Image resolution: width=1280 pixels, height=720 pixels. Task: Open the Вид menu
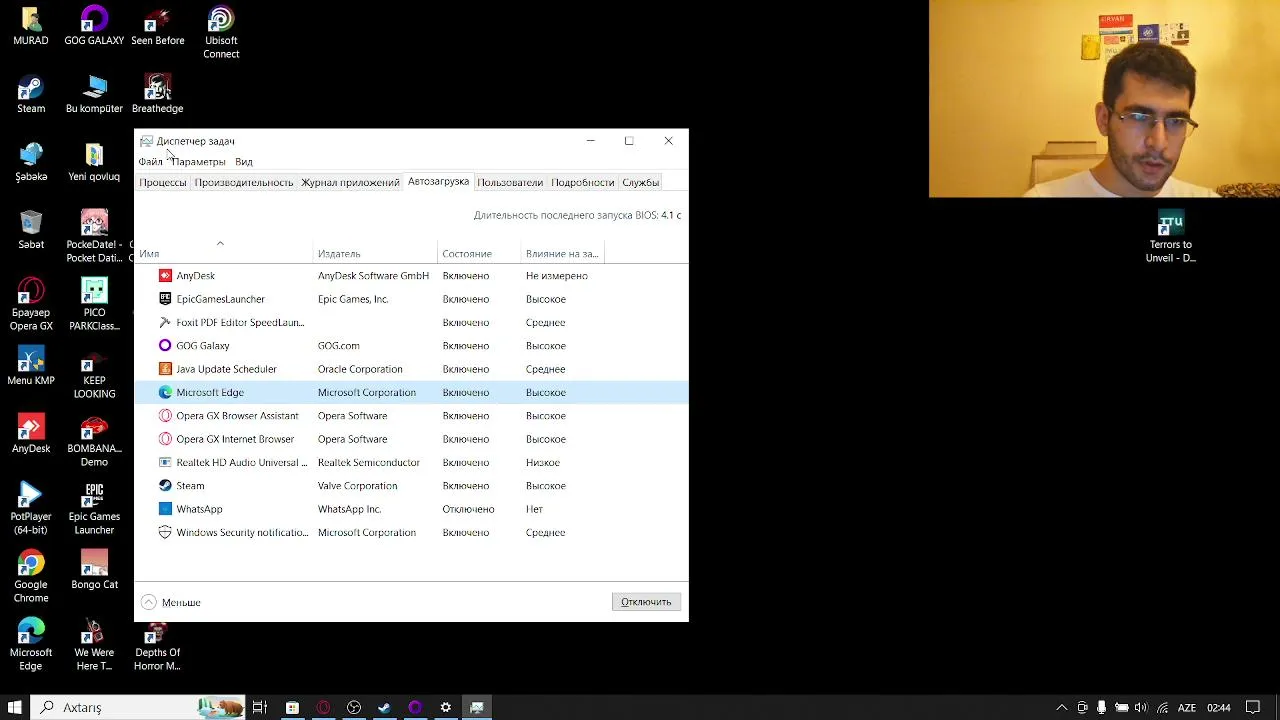(244, 161)
